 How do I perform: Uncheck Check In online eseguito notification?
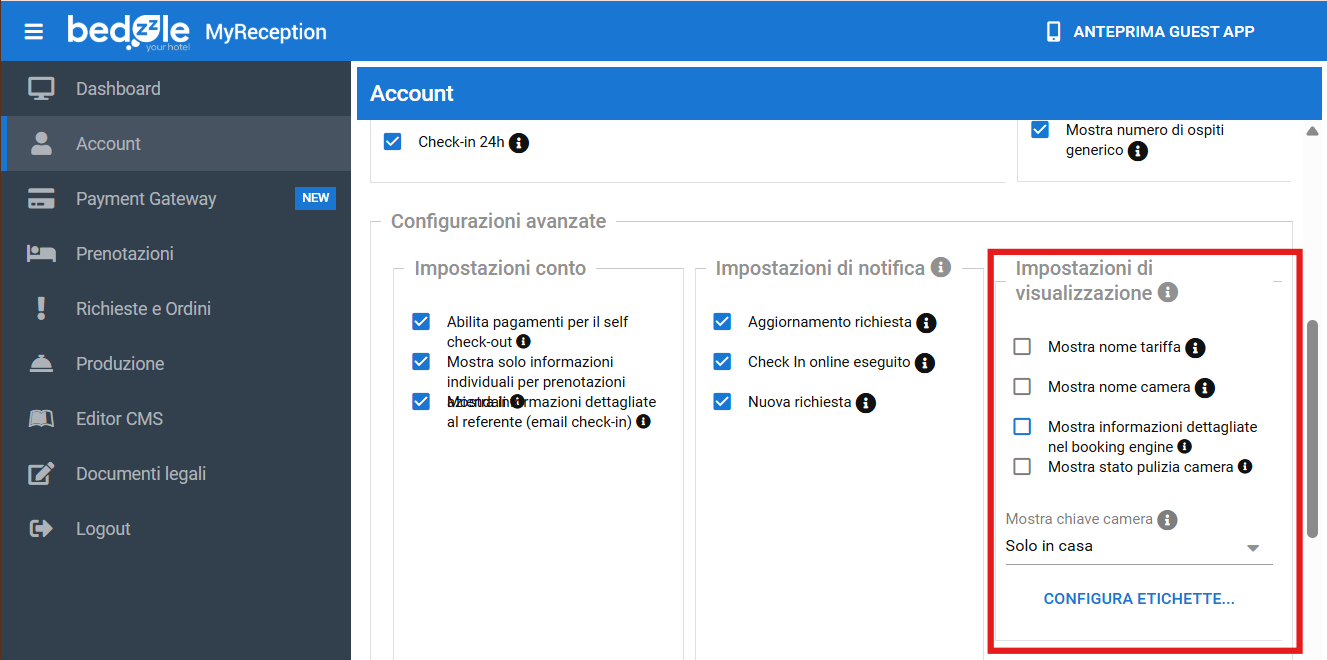click(722, 362)
